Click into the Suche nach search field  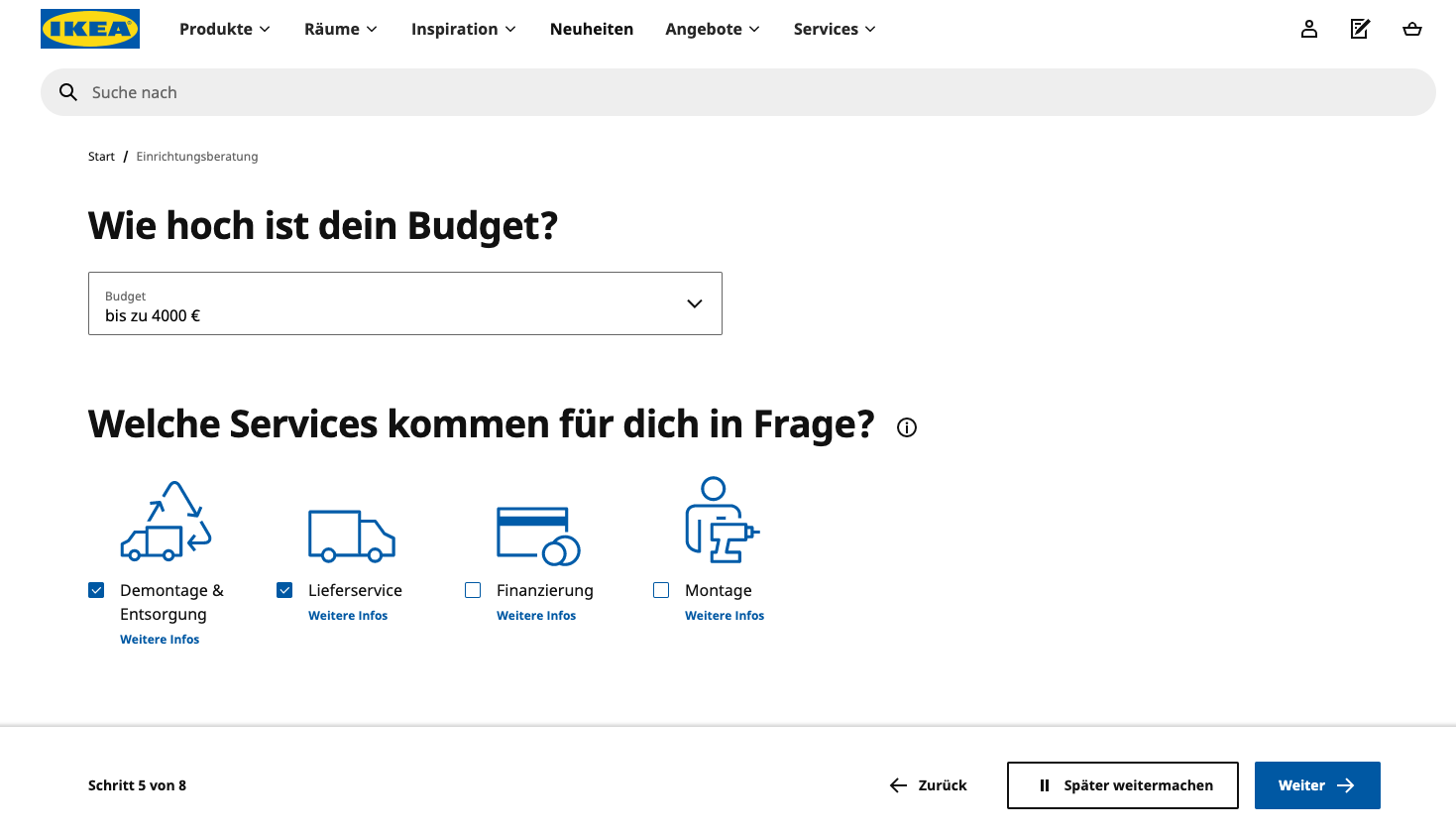point(737,92)
